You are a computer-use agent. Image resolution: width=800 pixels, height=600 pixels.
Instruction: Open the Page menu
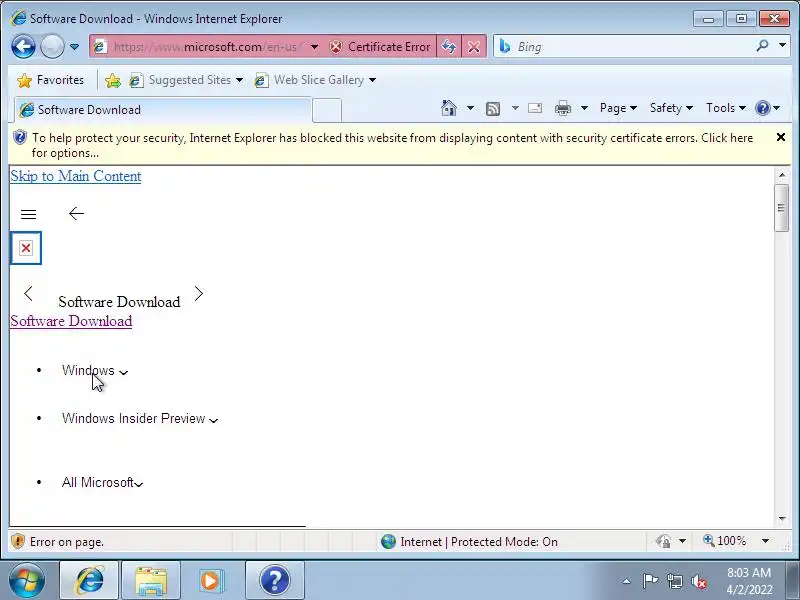coord(618,108)
